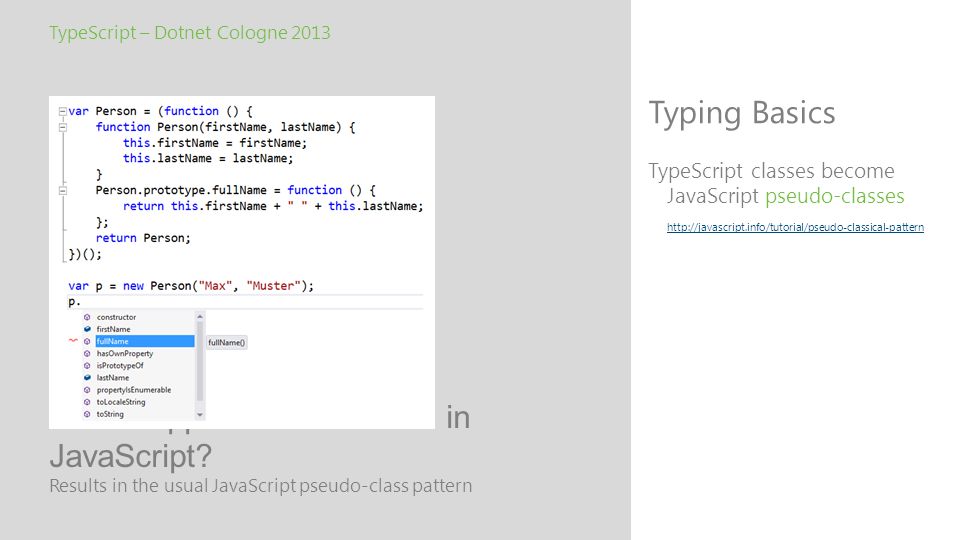Click the 'TypeScript – Dotnet Cologne 2013' title
Viewport: 960px width, 540px height.
point(190,32)
